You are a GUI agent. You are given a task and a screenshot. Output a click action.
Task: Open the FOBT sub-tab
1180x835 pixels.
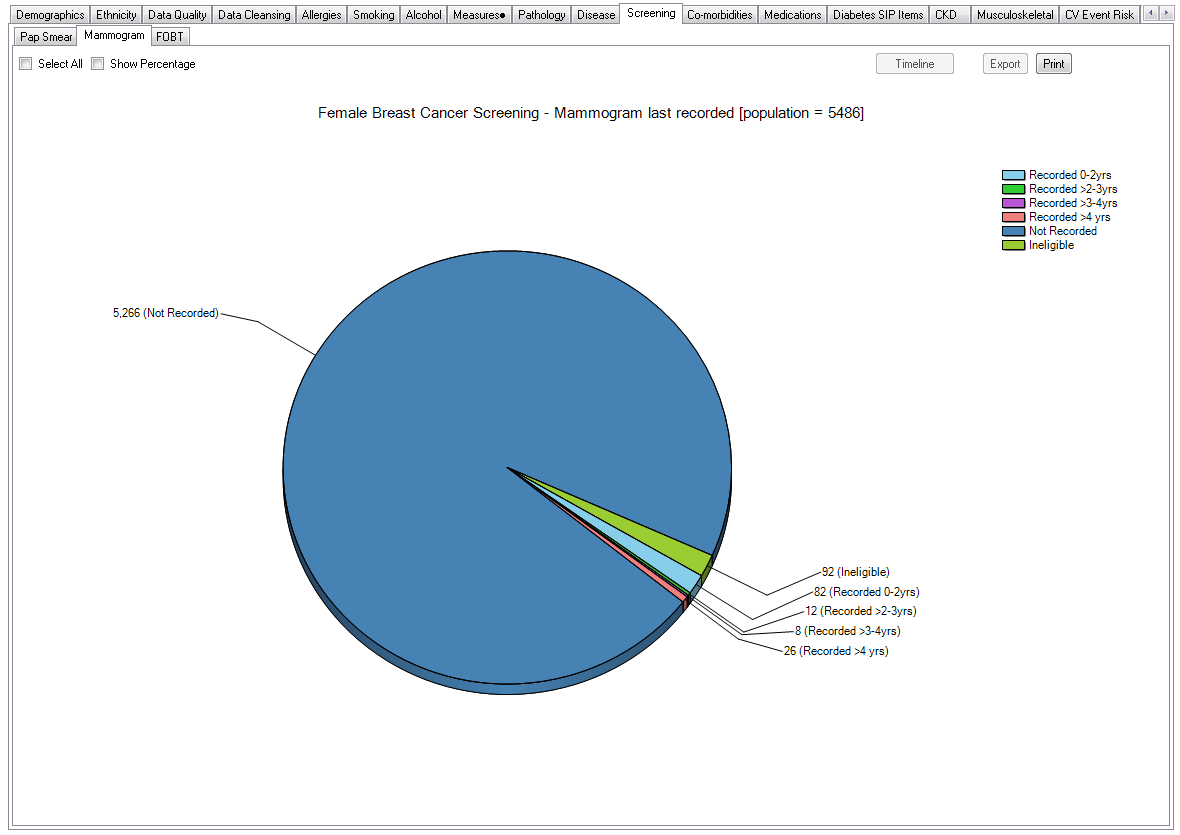click(x=170, y=37)
